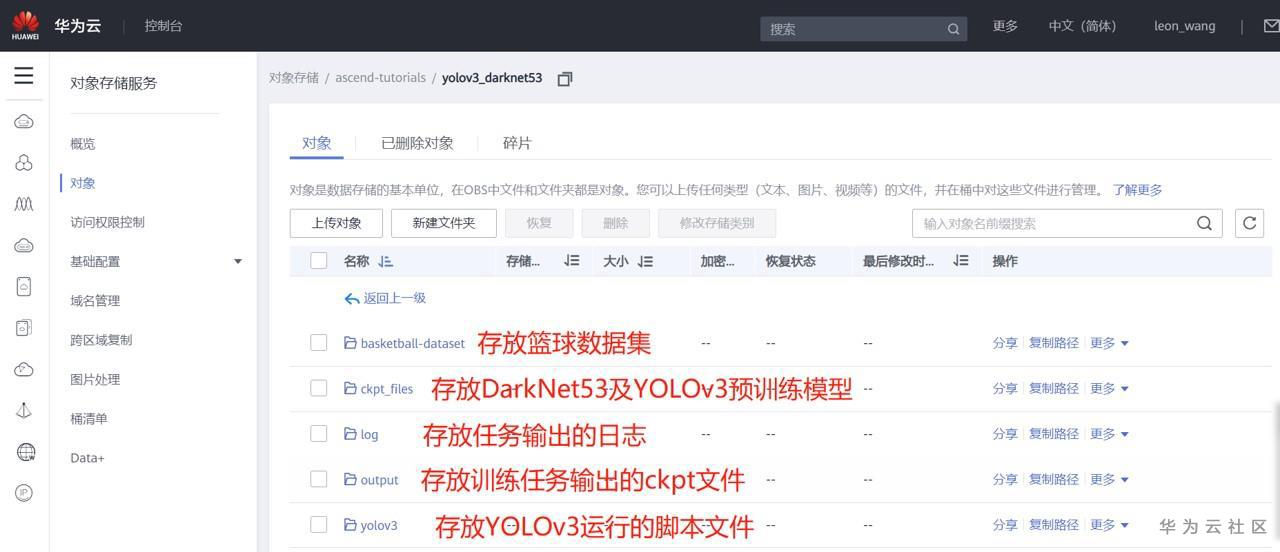Image resolution: width=1280 pixels, height=552 pixels.
Task: Check the output row checkbox
Action: pos(319,479)
